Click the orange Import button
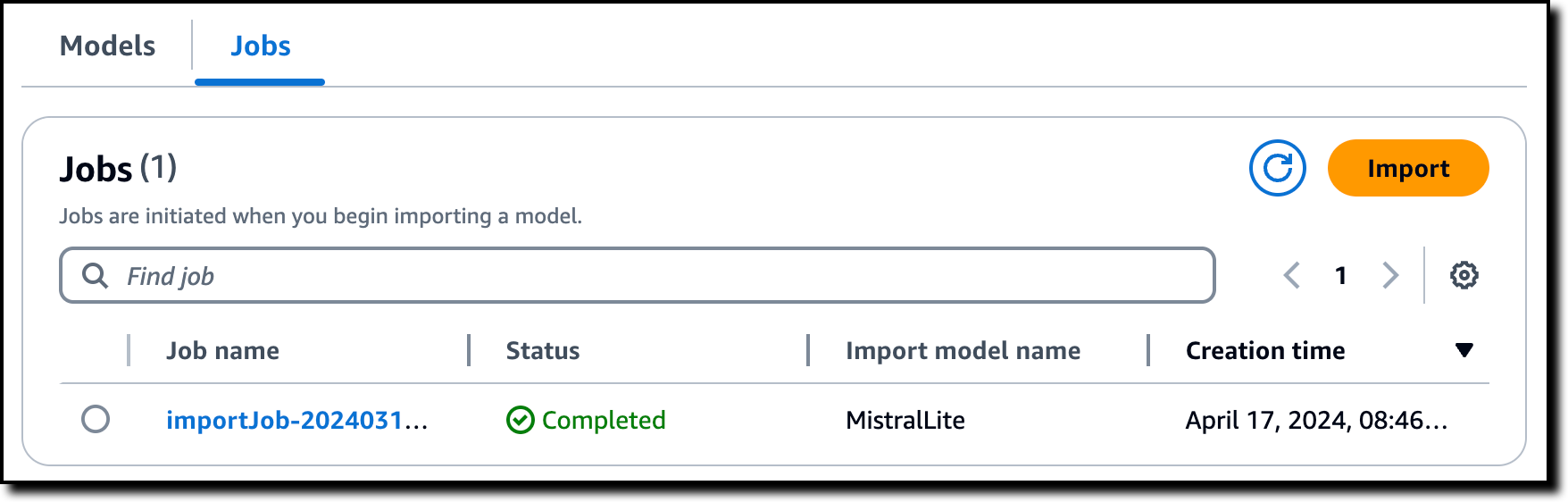 click(1408, 168)
